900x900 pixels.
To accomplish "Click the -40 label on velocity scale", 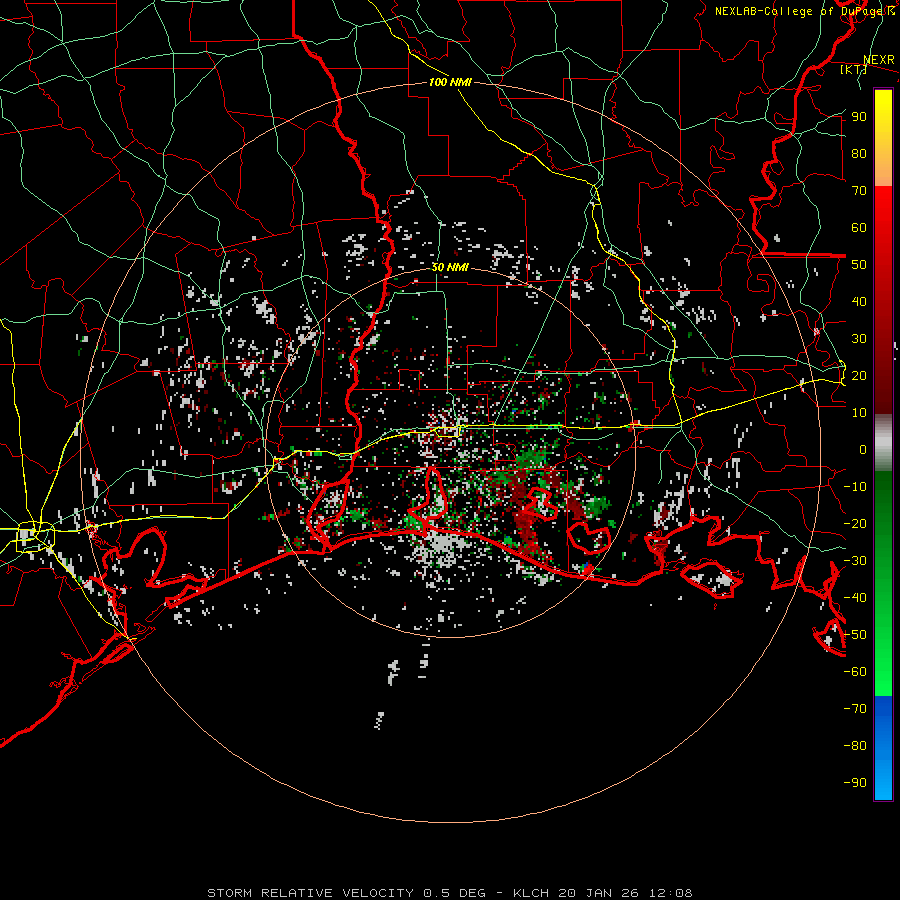I will 855,598.
